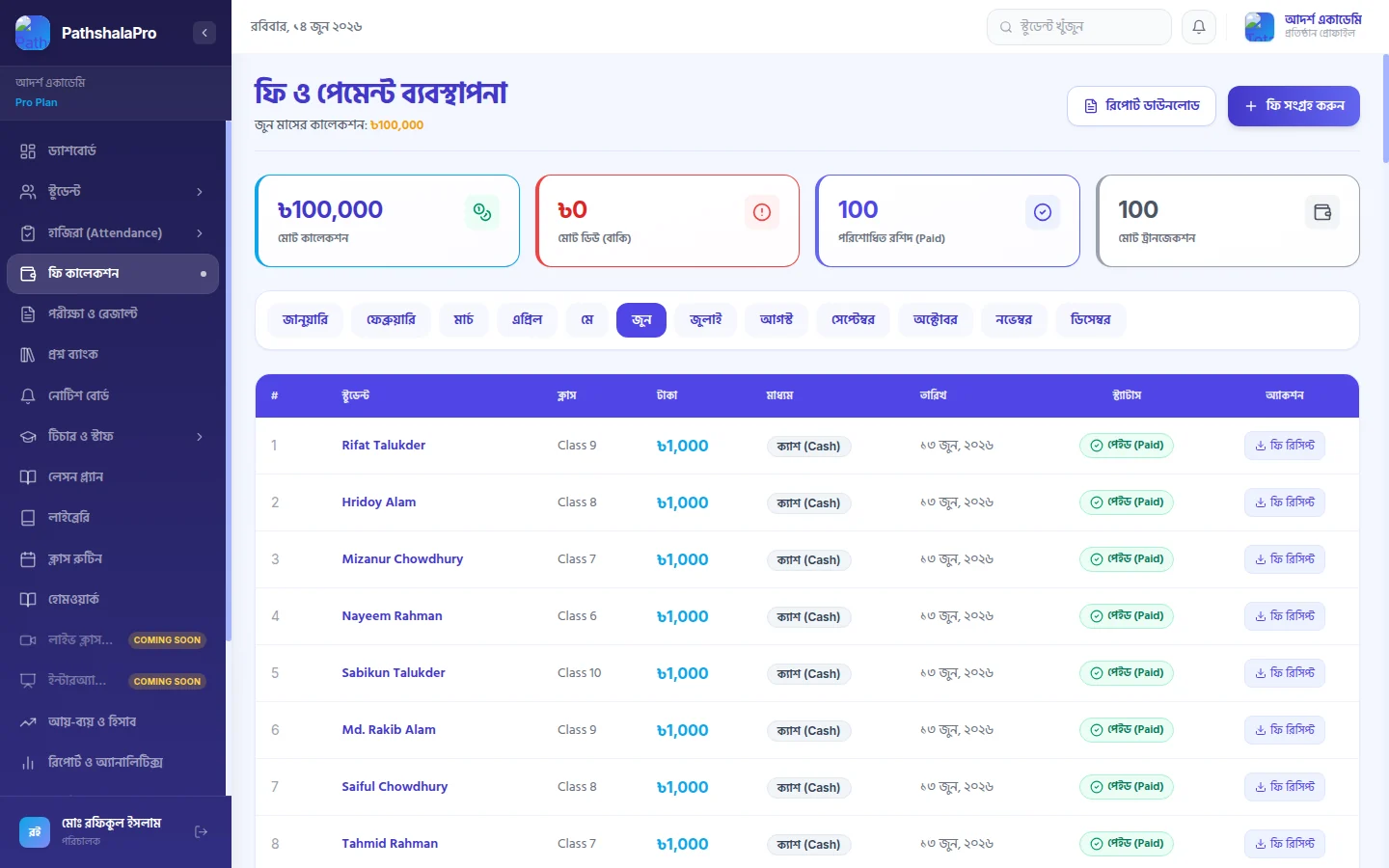1389x868 pixels.
Task: Click the PathshalaPro logo icon
Action: pos(33,33)
